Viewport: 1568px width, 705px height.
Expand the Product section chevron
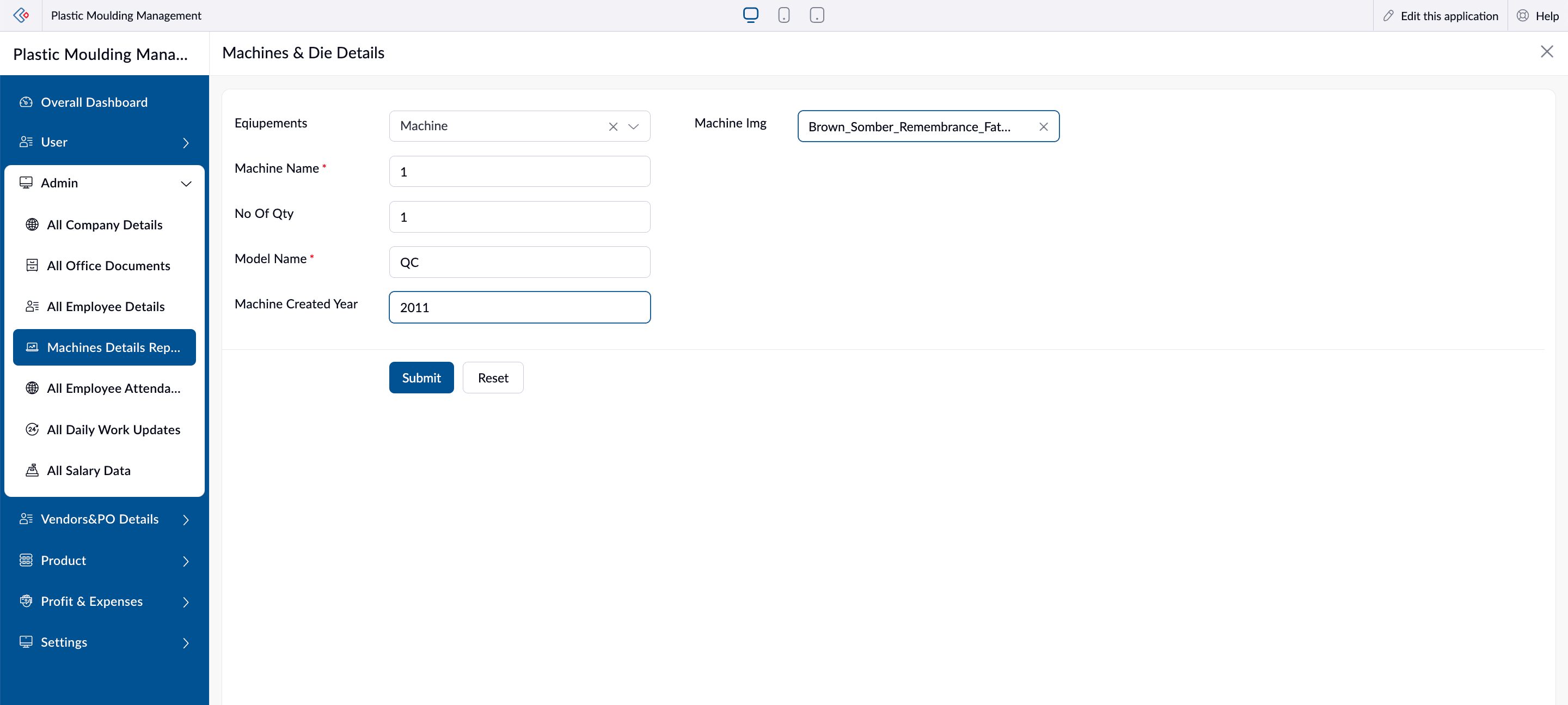pos(186,561)
